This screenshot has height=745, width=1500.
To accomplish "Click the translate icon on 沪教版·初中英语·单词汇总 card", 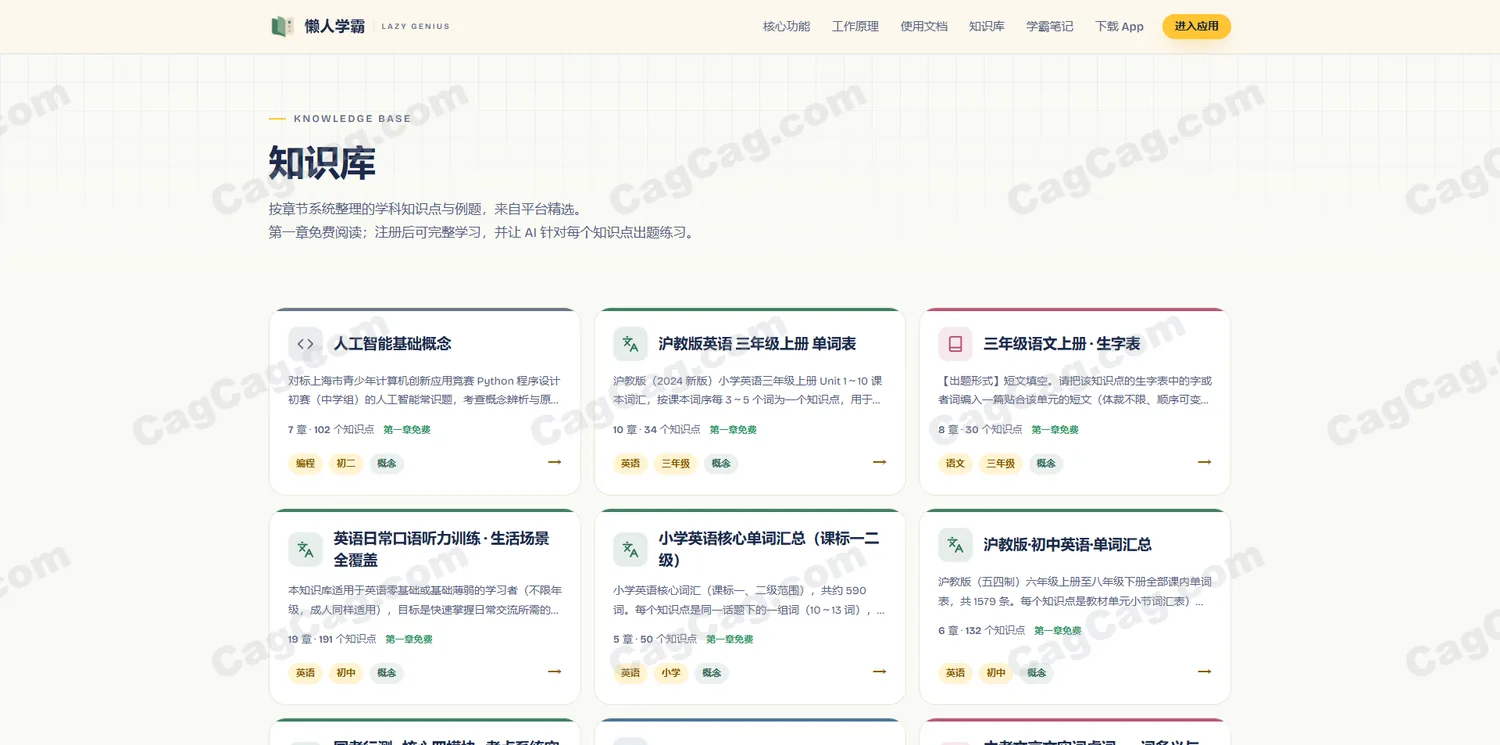I will tap(955, 545).
